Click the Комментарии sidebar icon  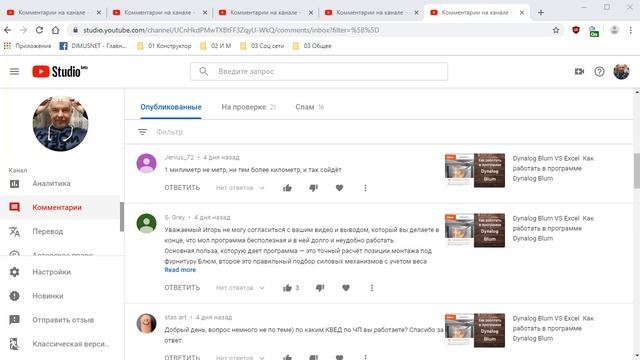(14, 207)
